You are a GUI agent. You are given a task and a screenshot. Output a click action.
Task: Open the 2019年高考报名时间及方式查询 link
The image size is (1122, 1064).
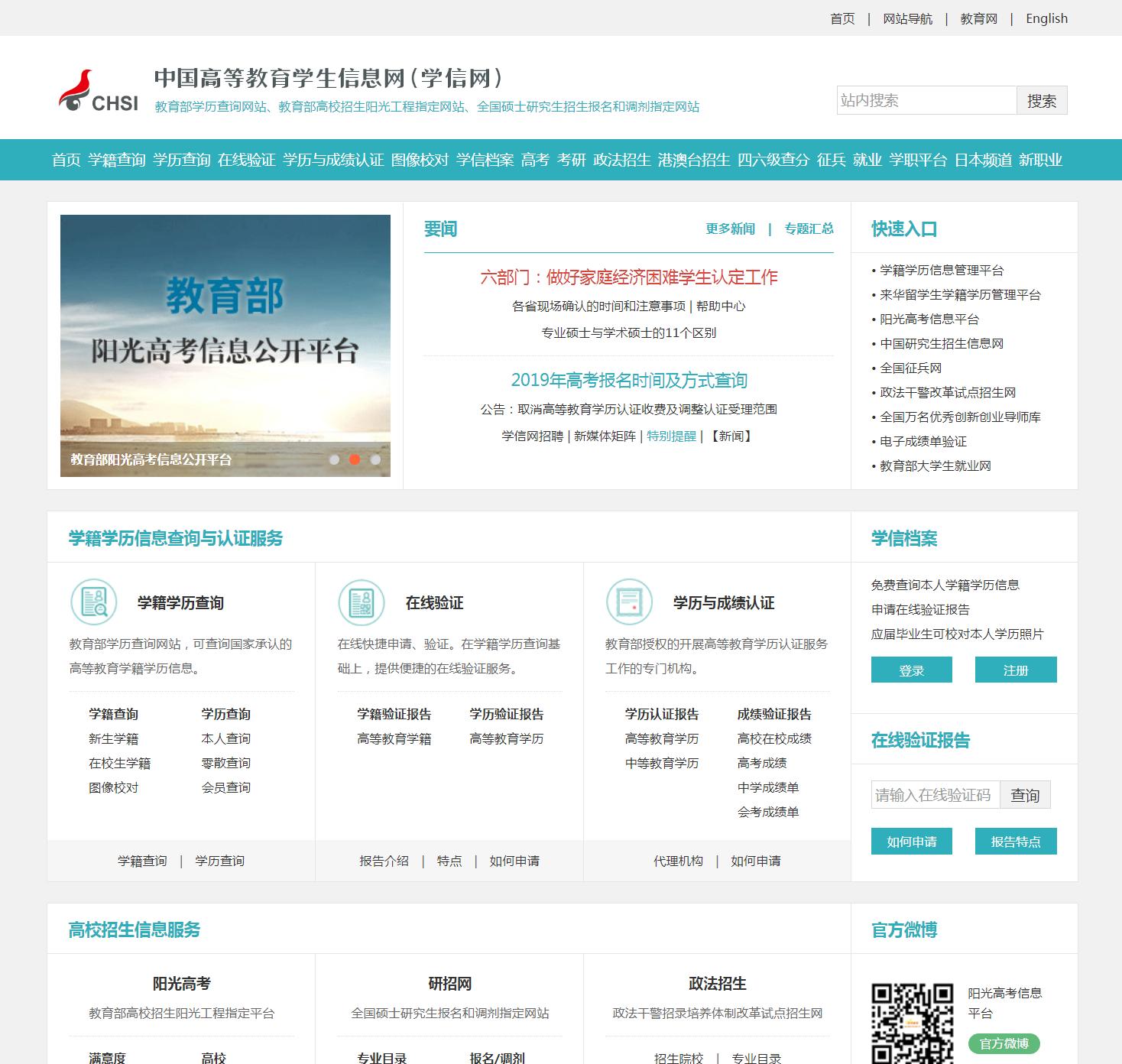630,380
